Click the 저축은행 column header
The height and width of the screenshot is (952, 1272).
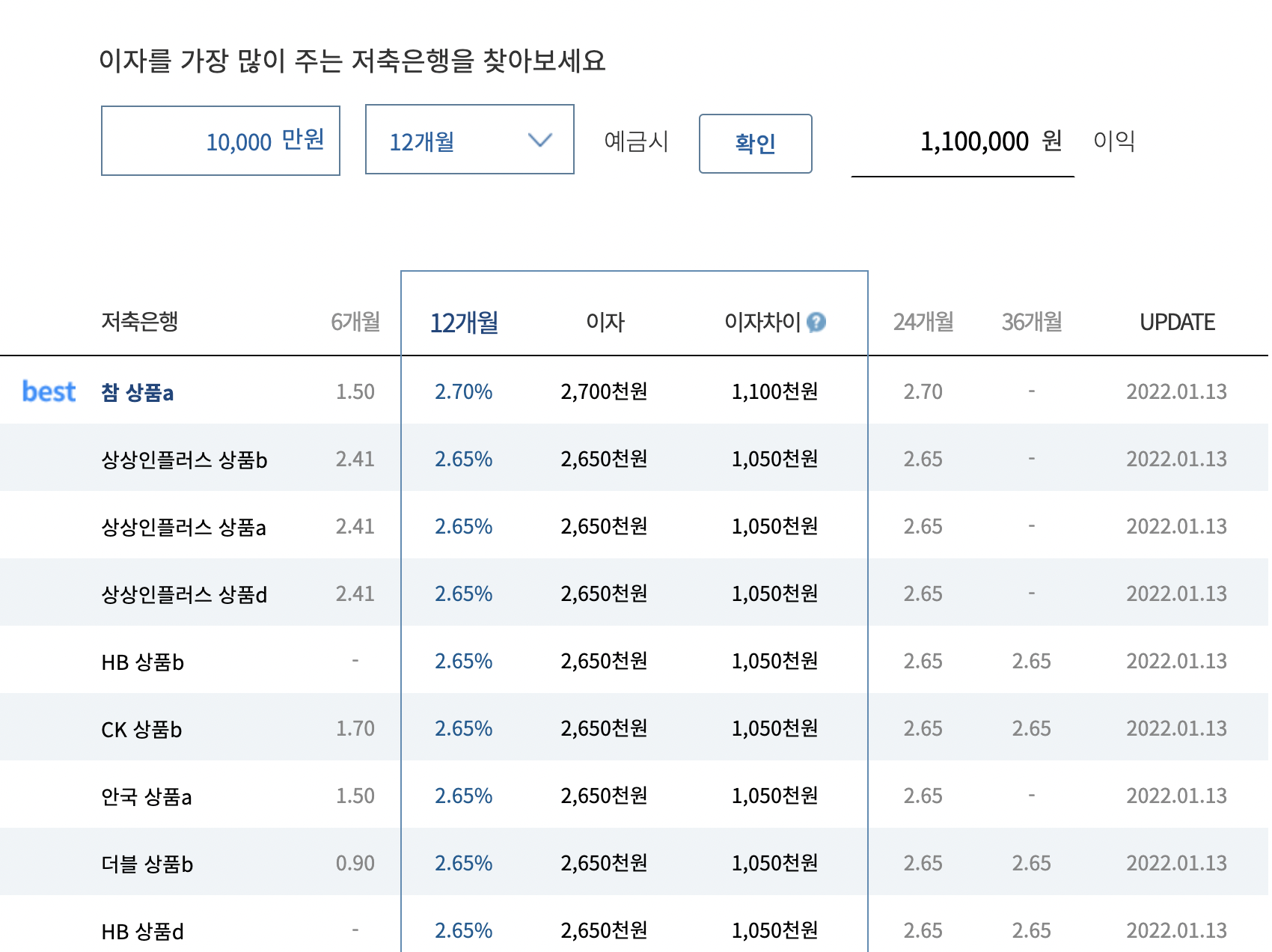pos(140,321)
